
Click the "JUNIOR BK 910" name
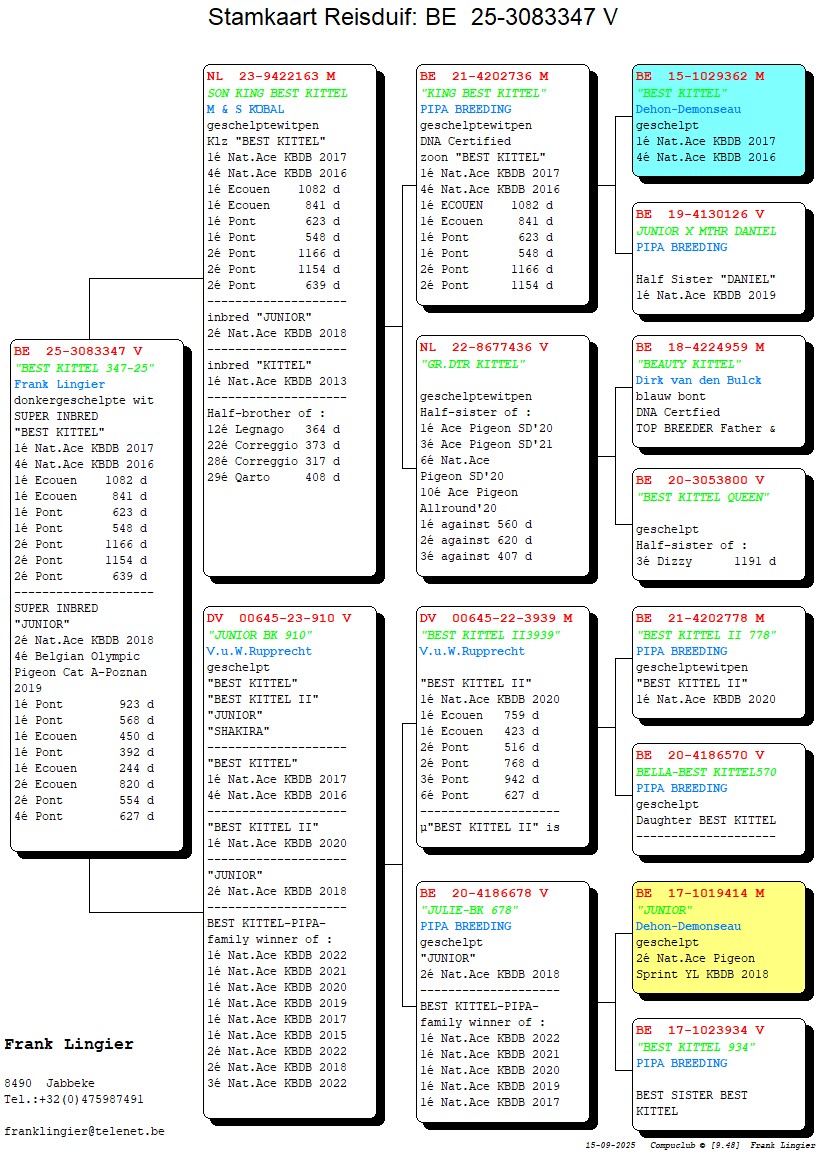point(259,635)
